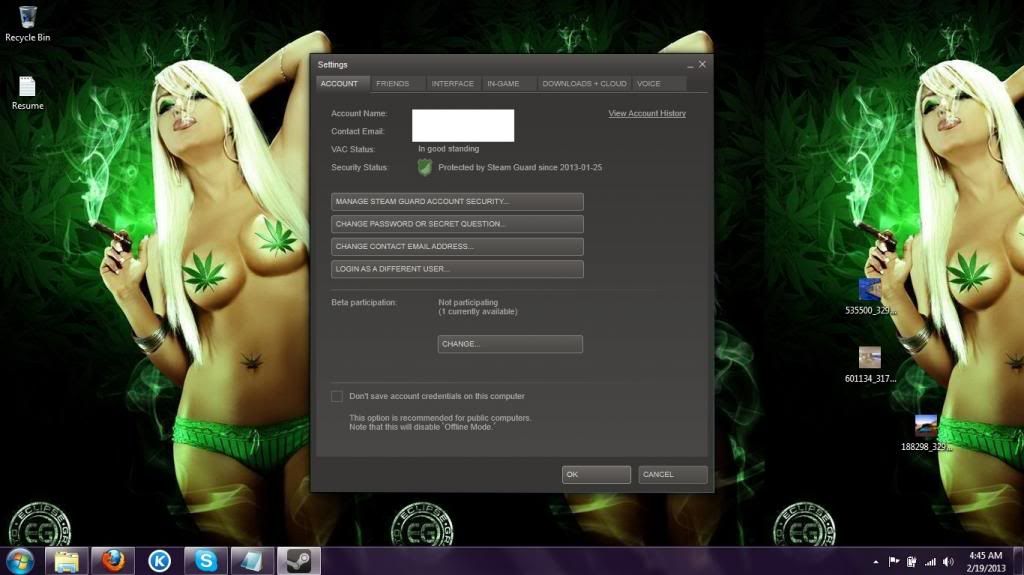1024x575 pixels.
Task: Switch to the Downloads + Cloud tab
Action: (x=584, y=84)
